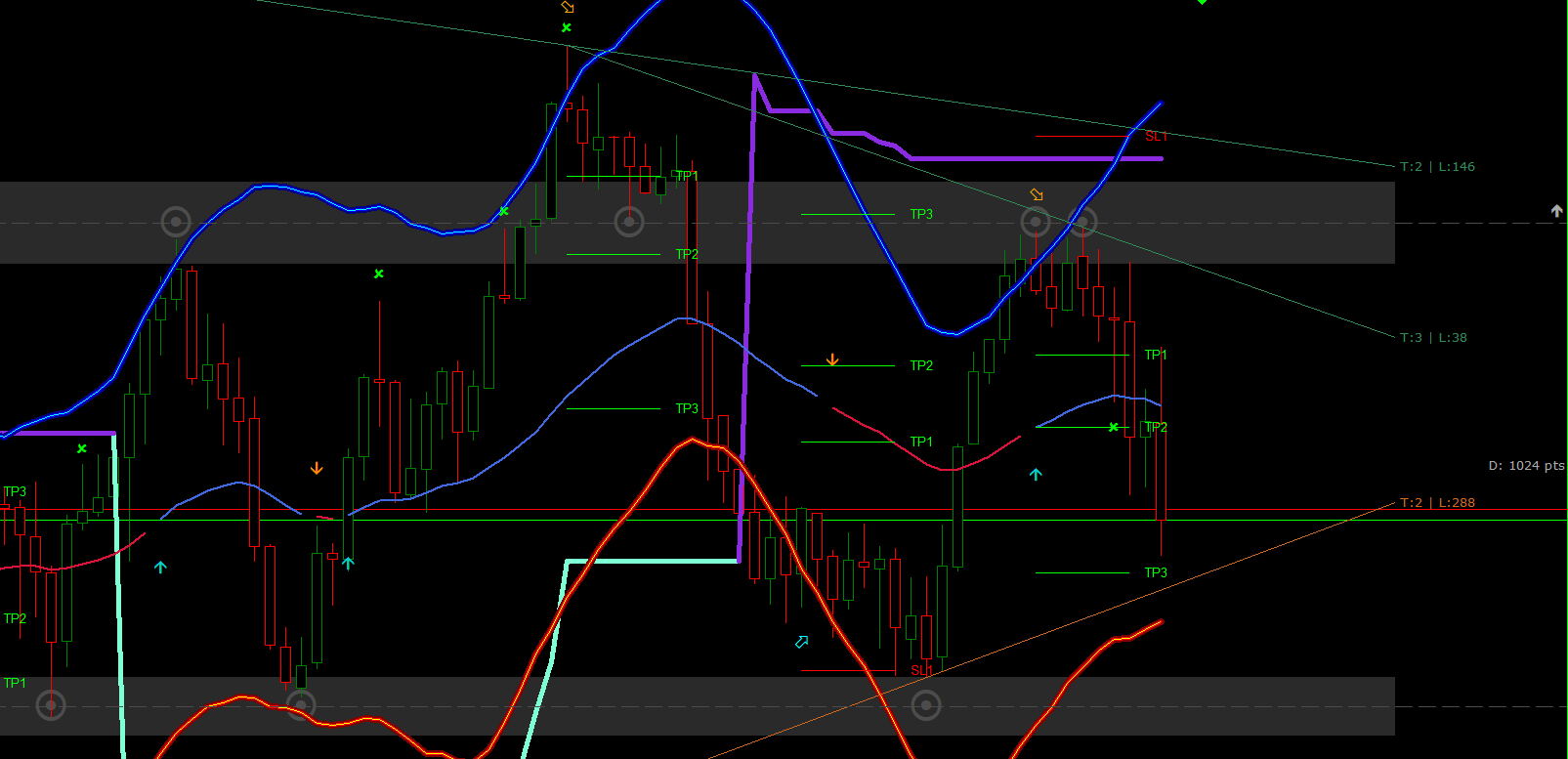Select the TP3 label inside the upper gray zone
This screenshot has height=759, width=1568.
[x=921, y=214]
